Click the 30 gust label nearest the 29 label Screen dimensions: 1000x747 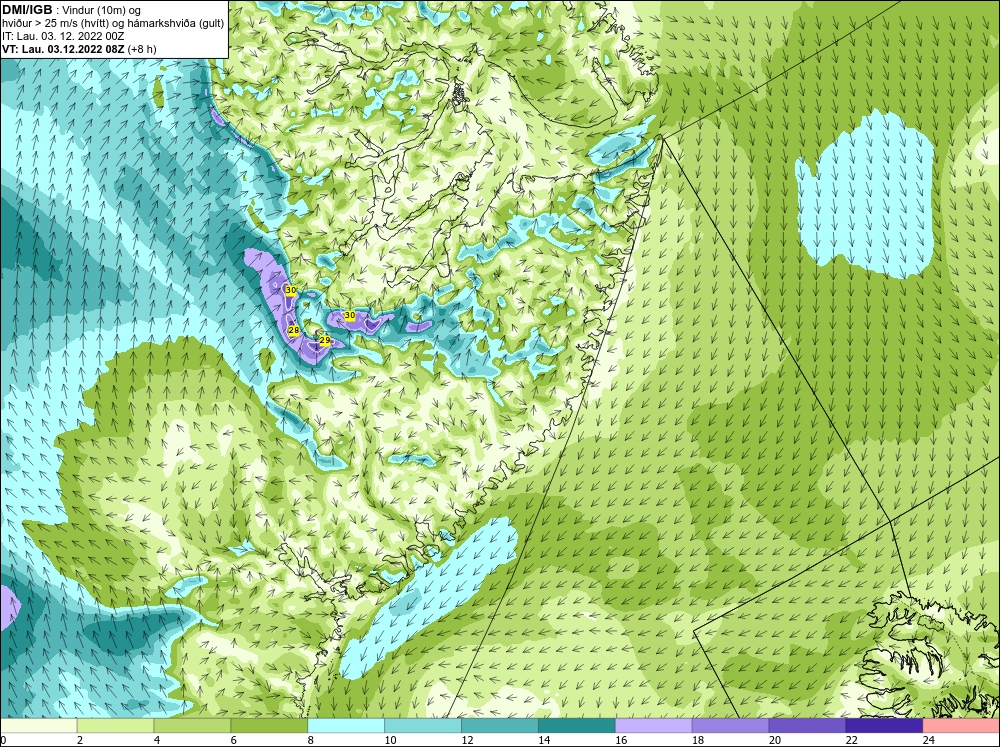pyautogui.click(x=349, y=315)
